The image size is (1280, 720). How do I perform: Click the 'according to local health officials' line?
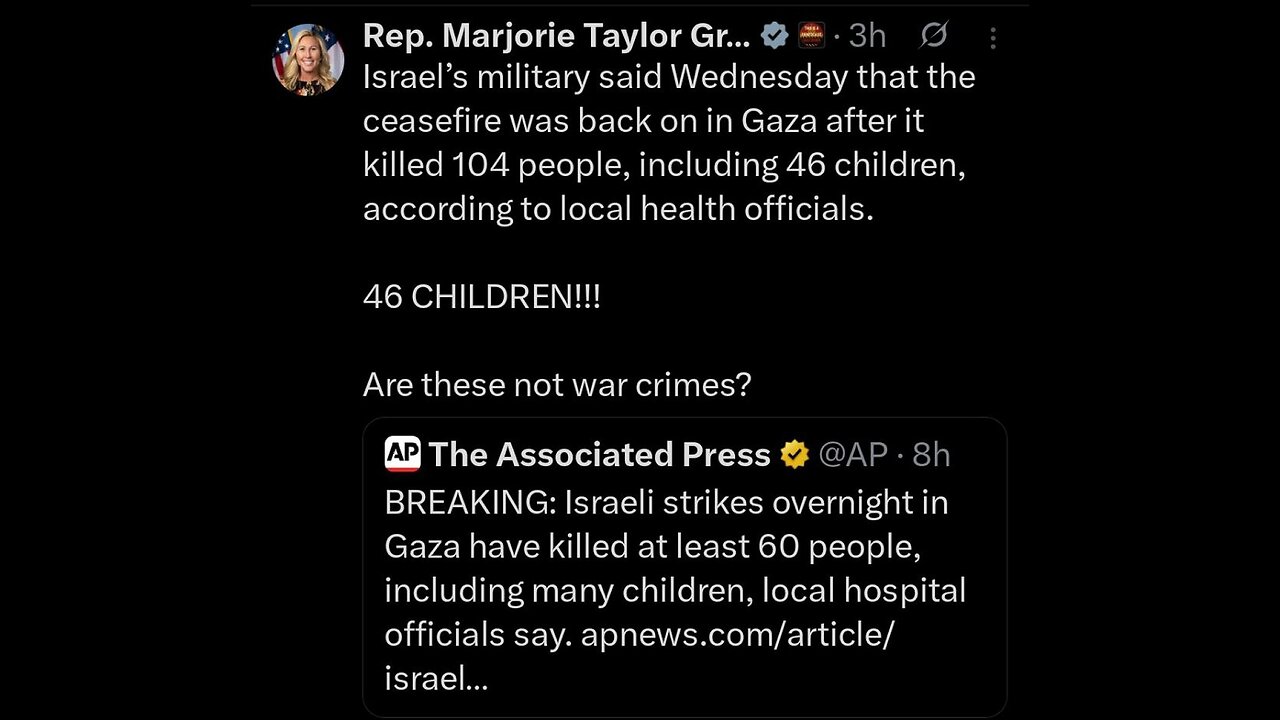pyautogui.click(x=618, y=209)
